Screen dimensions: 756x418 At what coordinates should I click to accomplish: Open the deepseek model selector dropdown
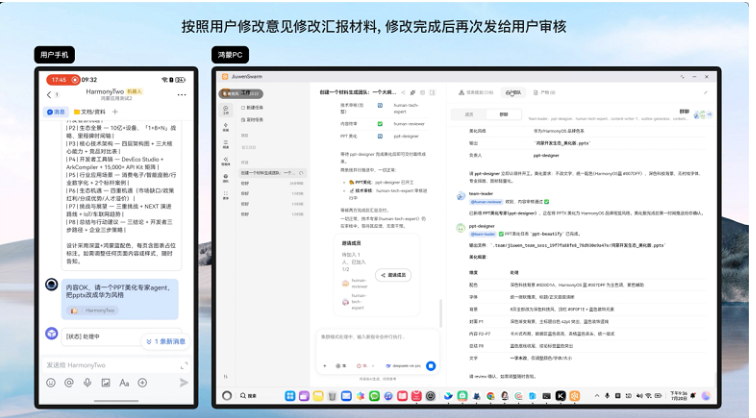tap(404, 366)
